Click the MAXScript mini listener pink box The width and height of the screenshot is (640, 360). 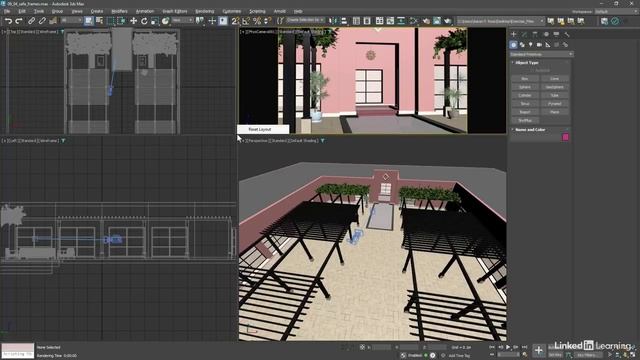[18, 347]
